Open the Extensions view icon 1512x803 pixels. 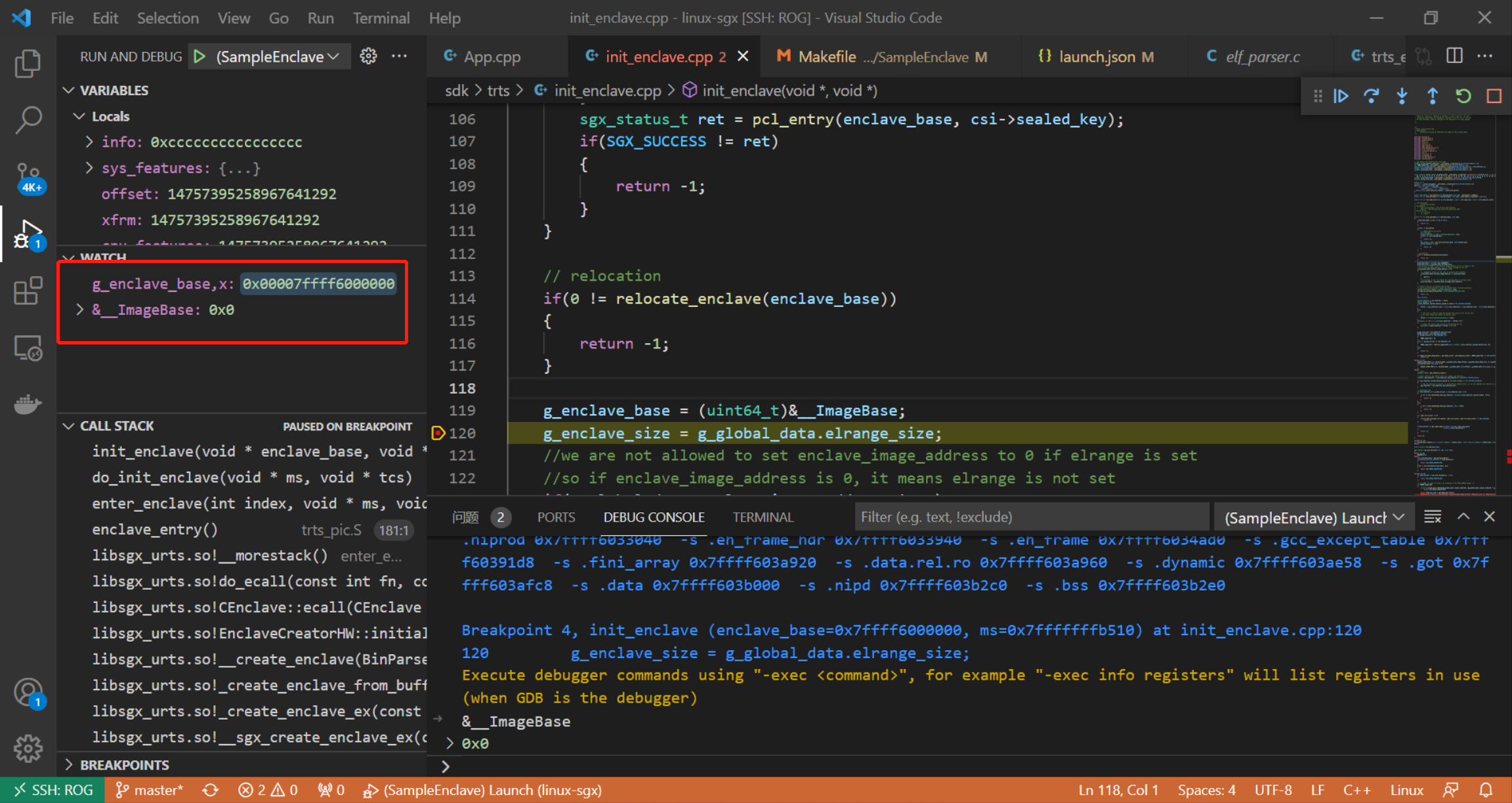click(x=28, y=291)
